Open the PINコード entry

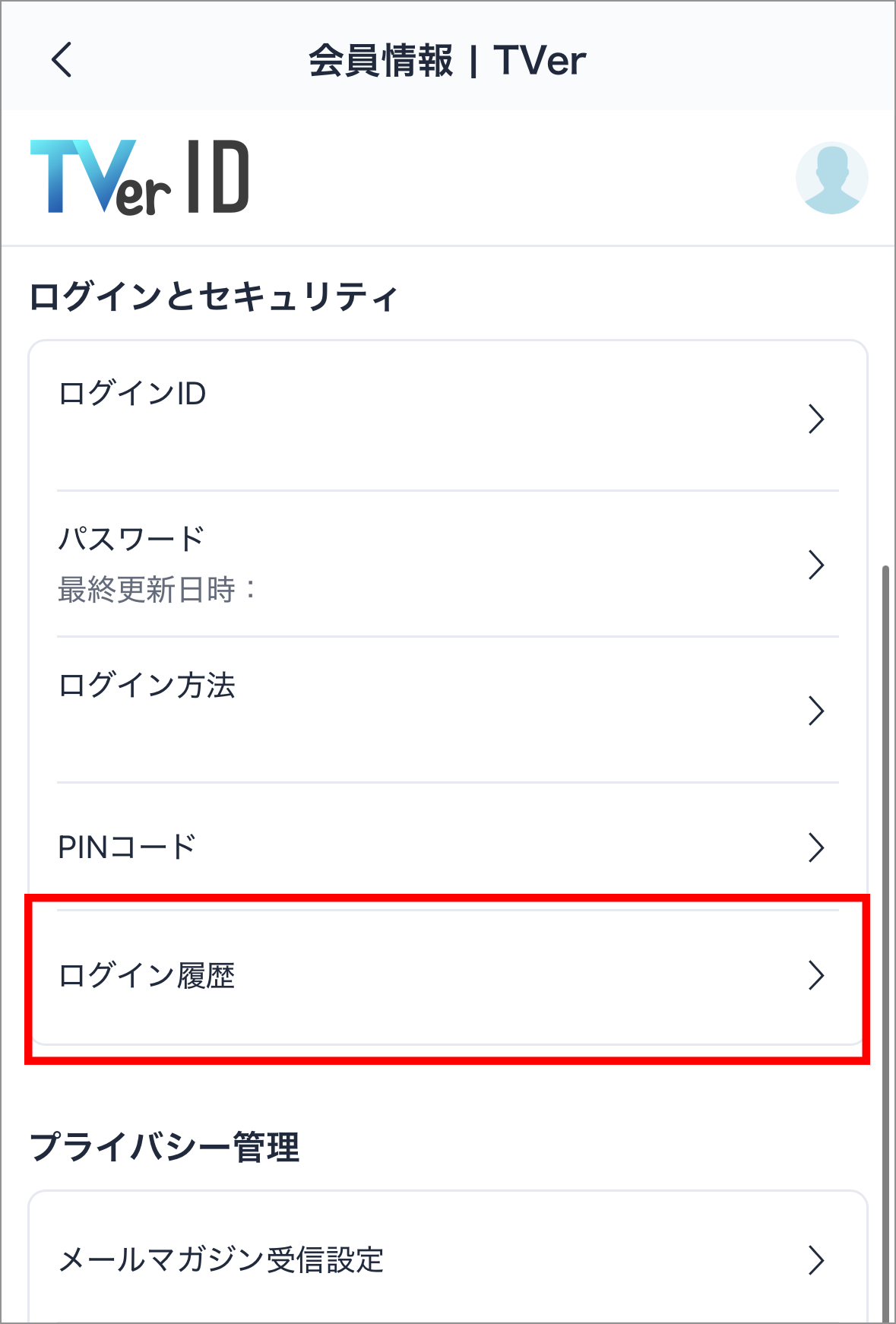pos(448,847)
